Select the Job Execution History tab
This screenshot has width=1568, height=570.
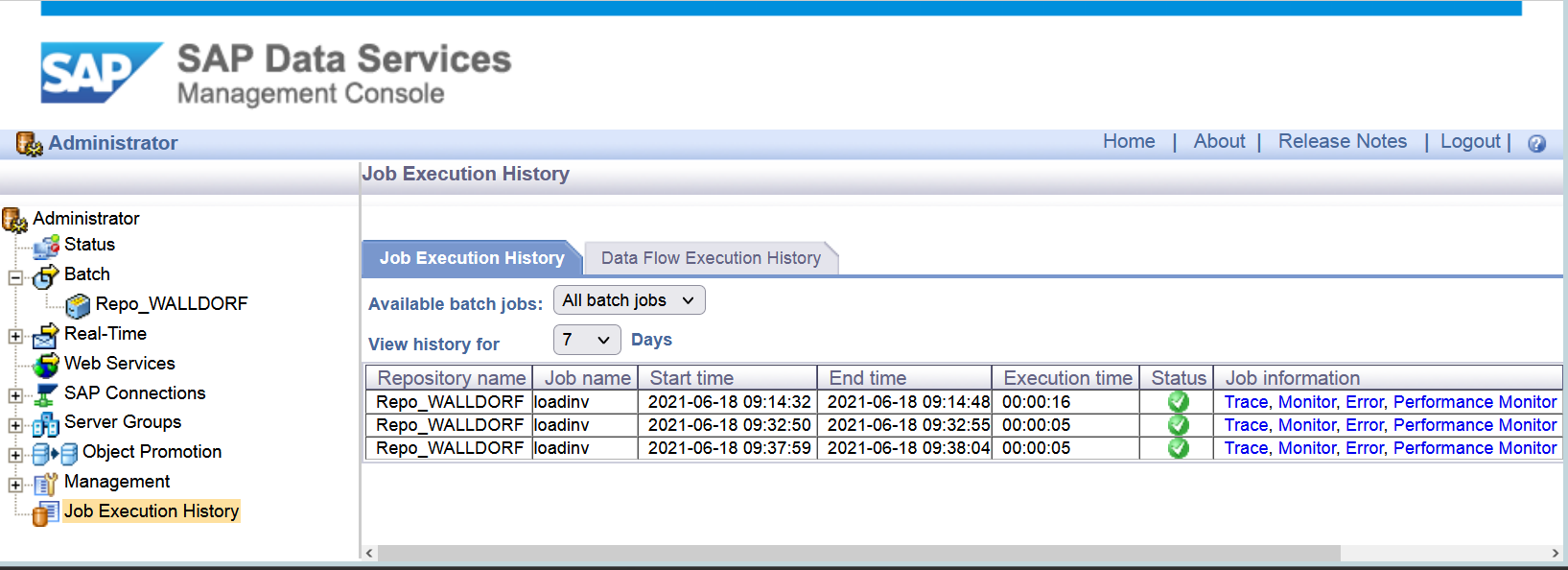(472, 258)
